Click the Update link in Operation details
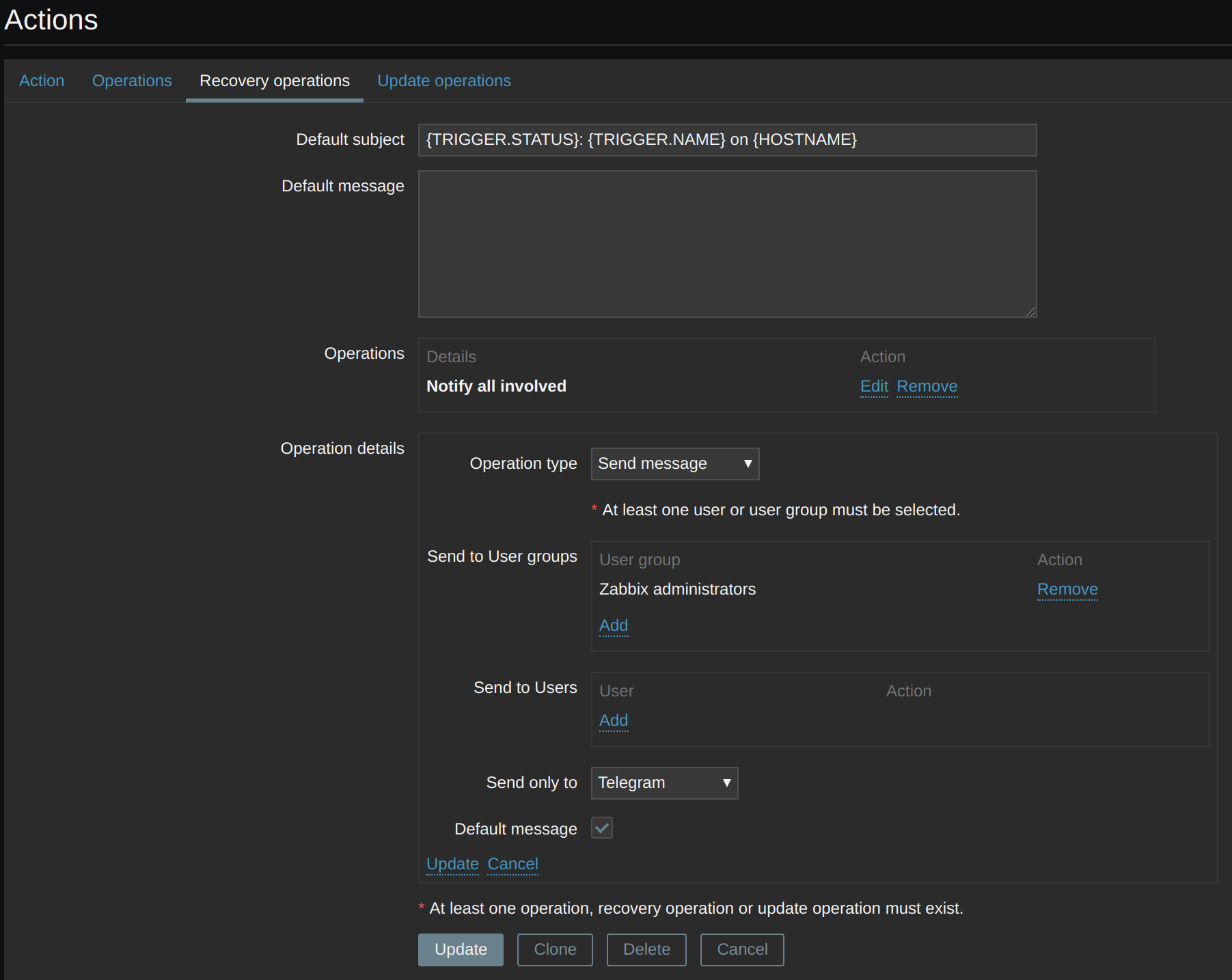The width and height of the screenshot is (1232, 980). pos(452,864)
